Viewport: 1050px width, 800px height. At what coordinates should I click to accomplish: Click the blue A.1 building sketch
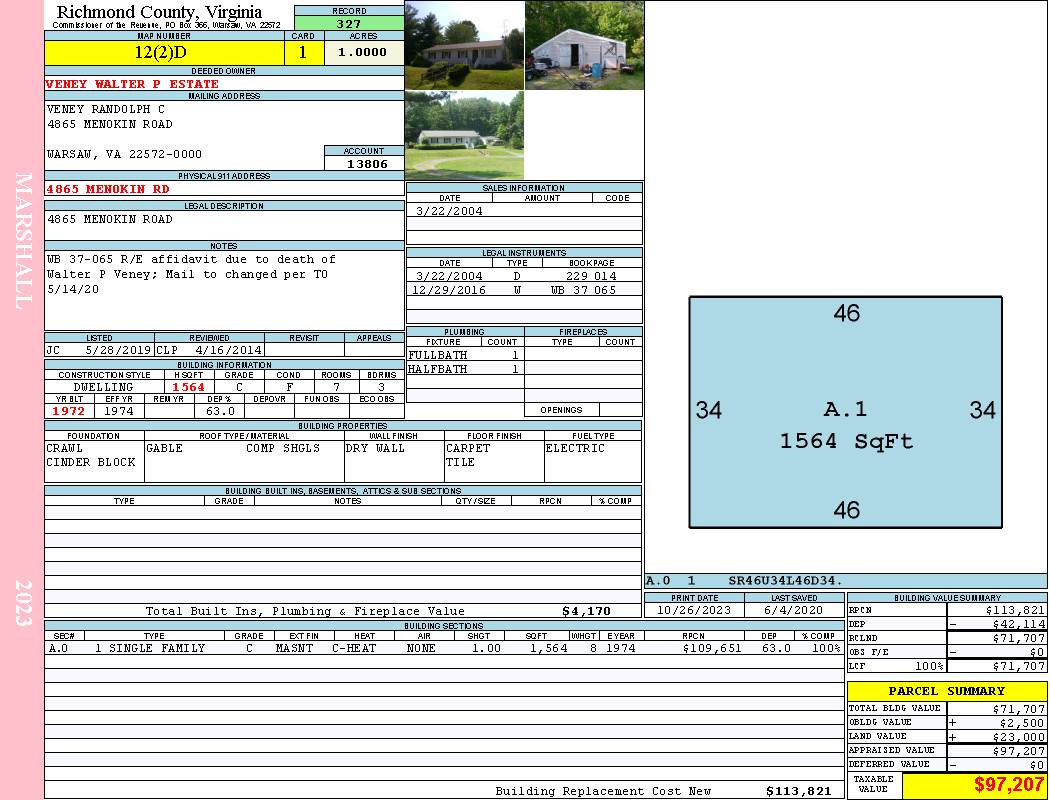[x=845, y=412]
